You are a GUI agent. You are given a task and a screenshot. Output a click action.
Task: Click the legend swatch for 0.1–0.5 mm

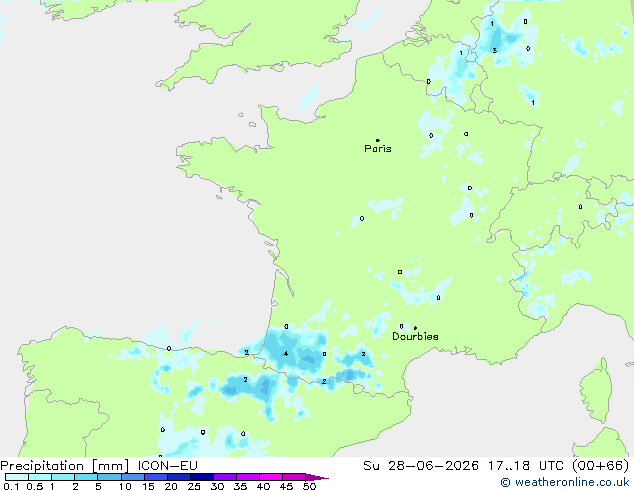pyautogui.click(x=17, y=477)
